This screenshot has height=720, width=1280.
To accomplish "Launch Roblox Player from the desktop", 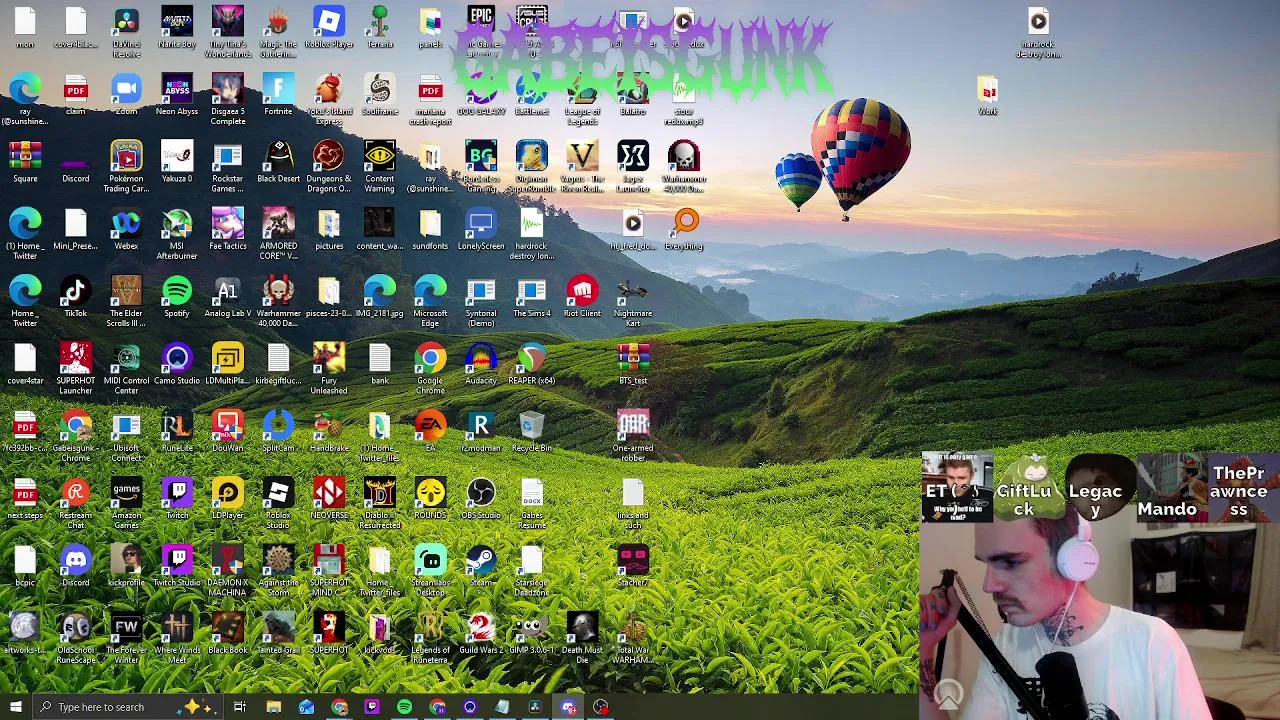I will coord(329,28).
